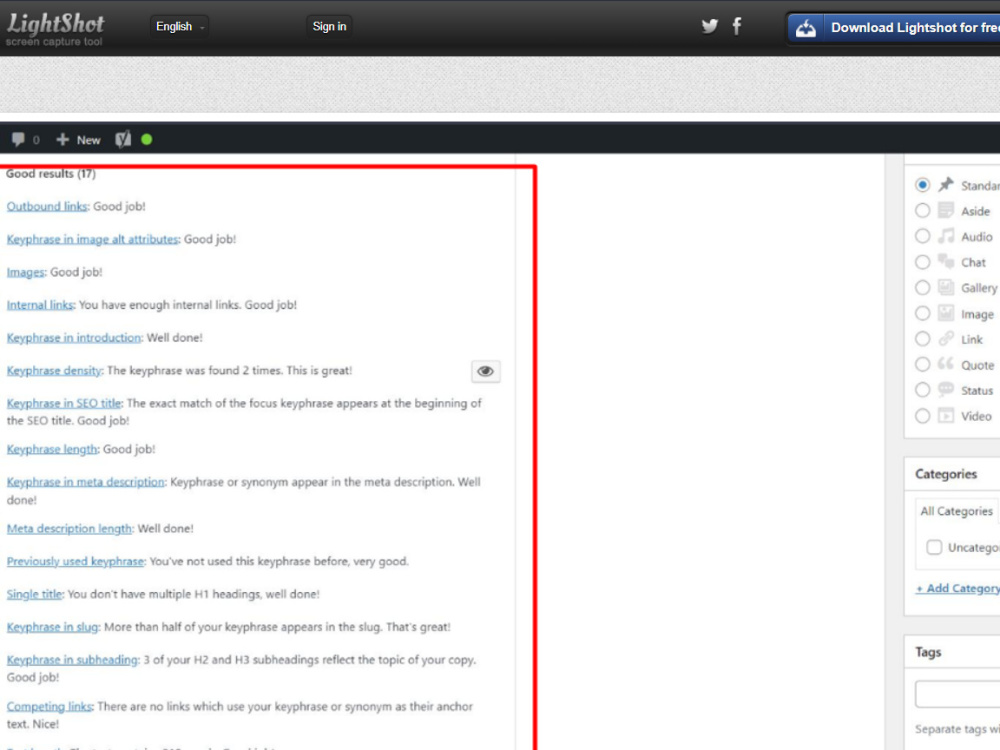Viewport: 1000px width, 750px height.
Task: Click the Chat format icon
Action: [x=946, y=261]
